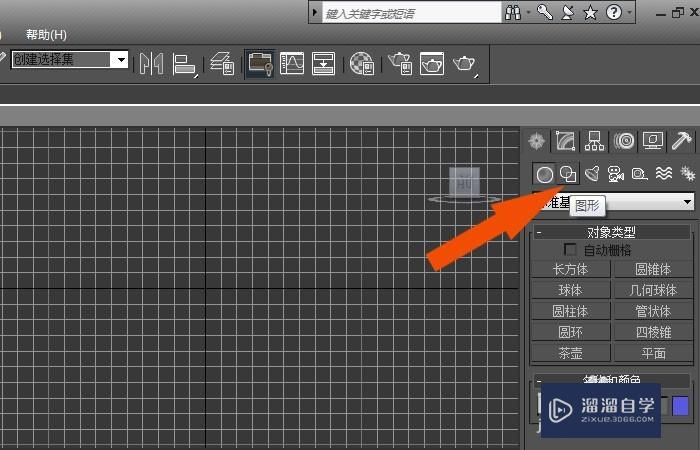Click the keyword search input field

pyautogui.click(x=412, y=13)
